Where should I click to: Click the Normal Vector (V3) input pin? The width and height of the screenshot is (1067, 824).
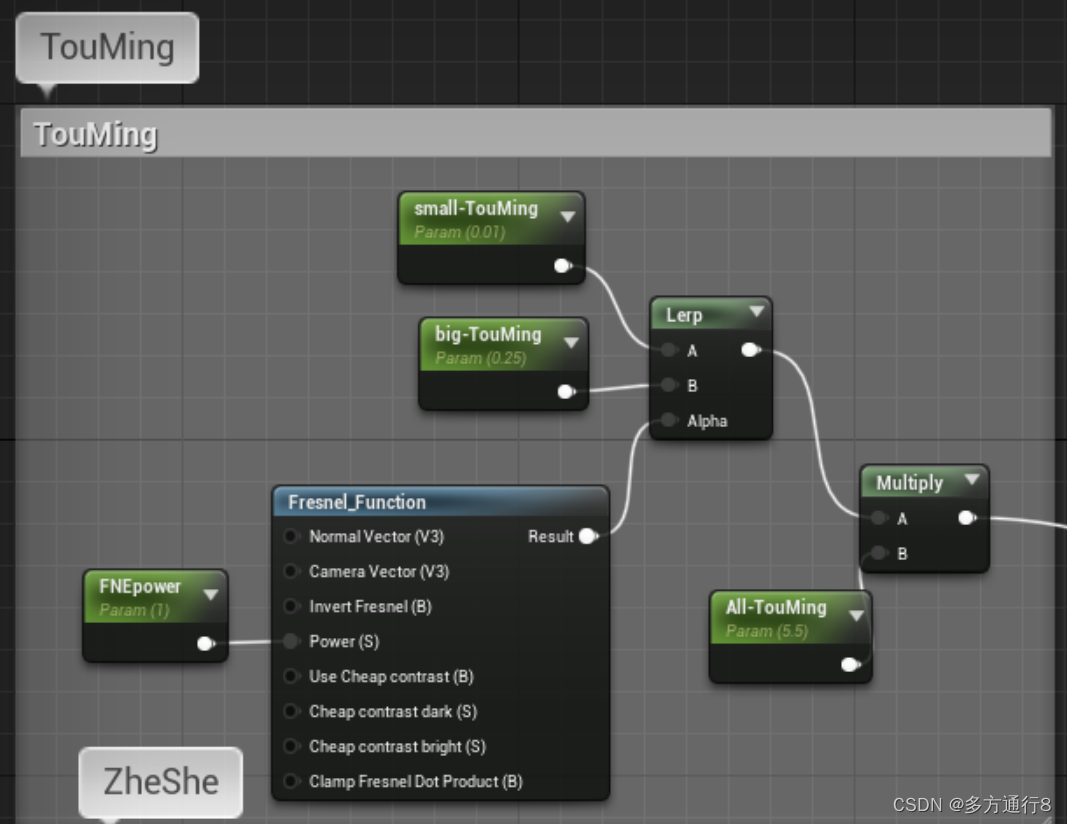[291, 536]
